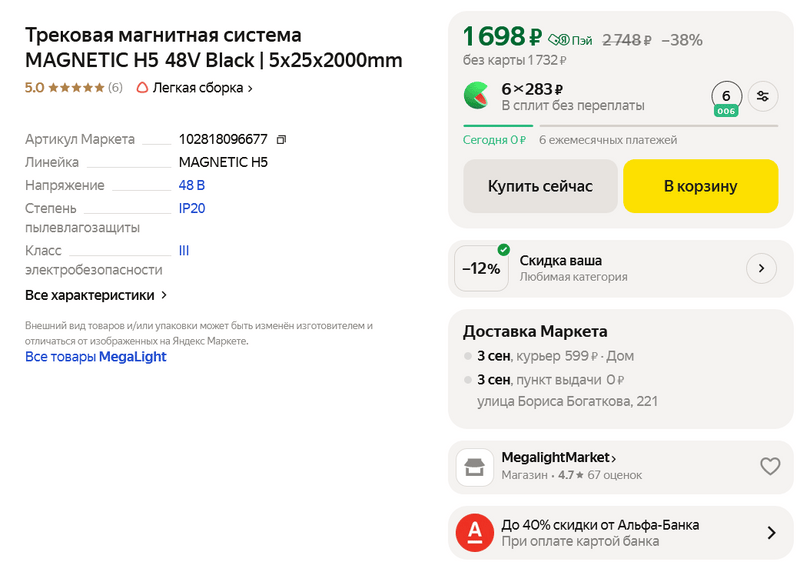This screenshot has width=800, height=566.
Task: Follow the 48 В voltage link
Action: (x=192, y=185)
